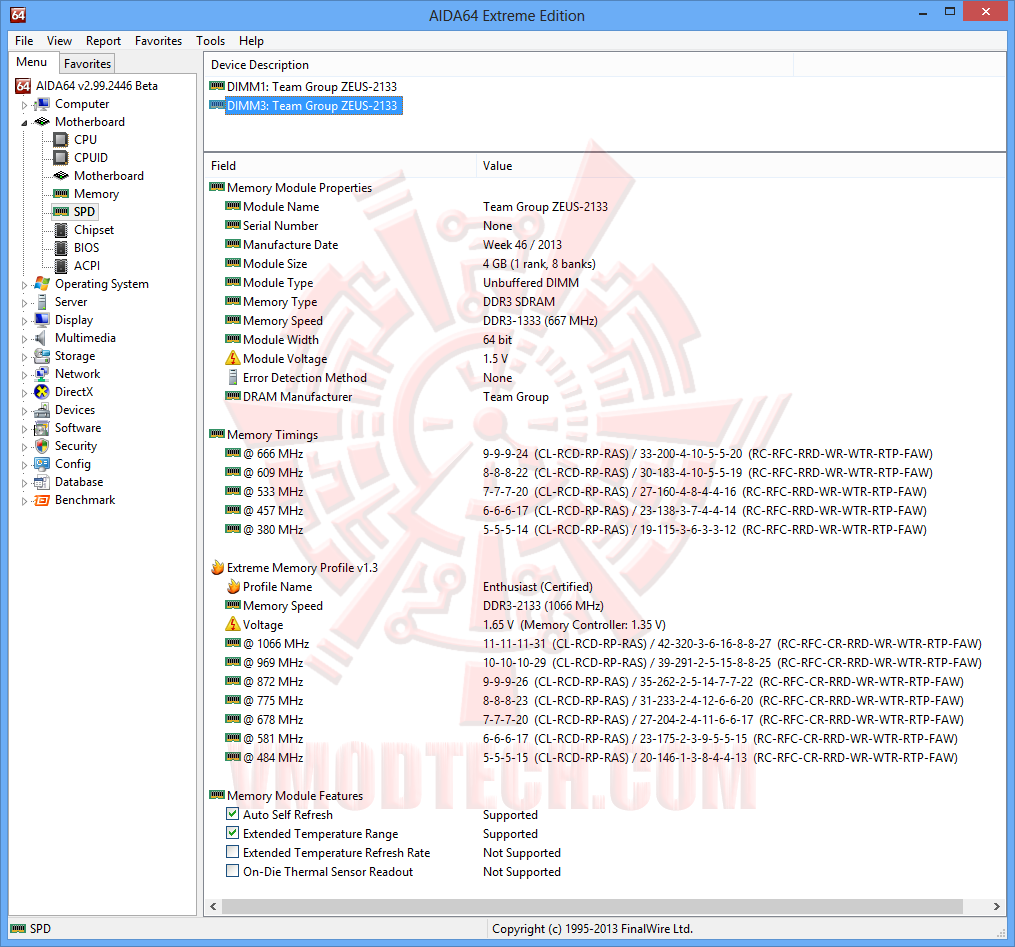Click the AIDA64 root tree icon

pos(23,86)
